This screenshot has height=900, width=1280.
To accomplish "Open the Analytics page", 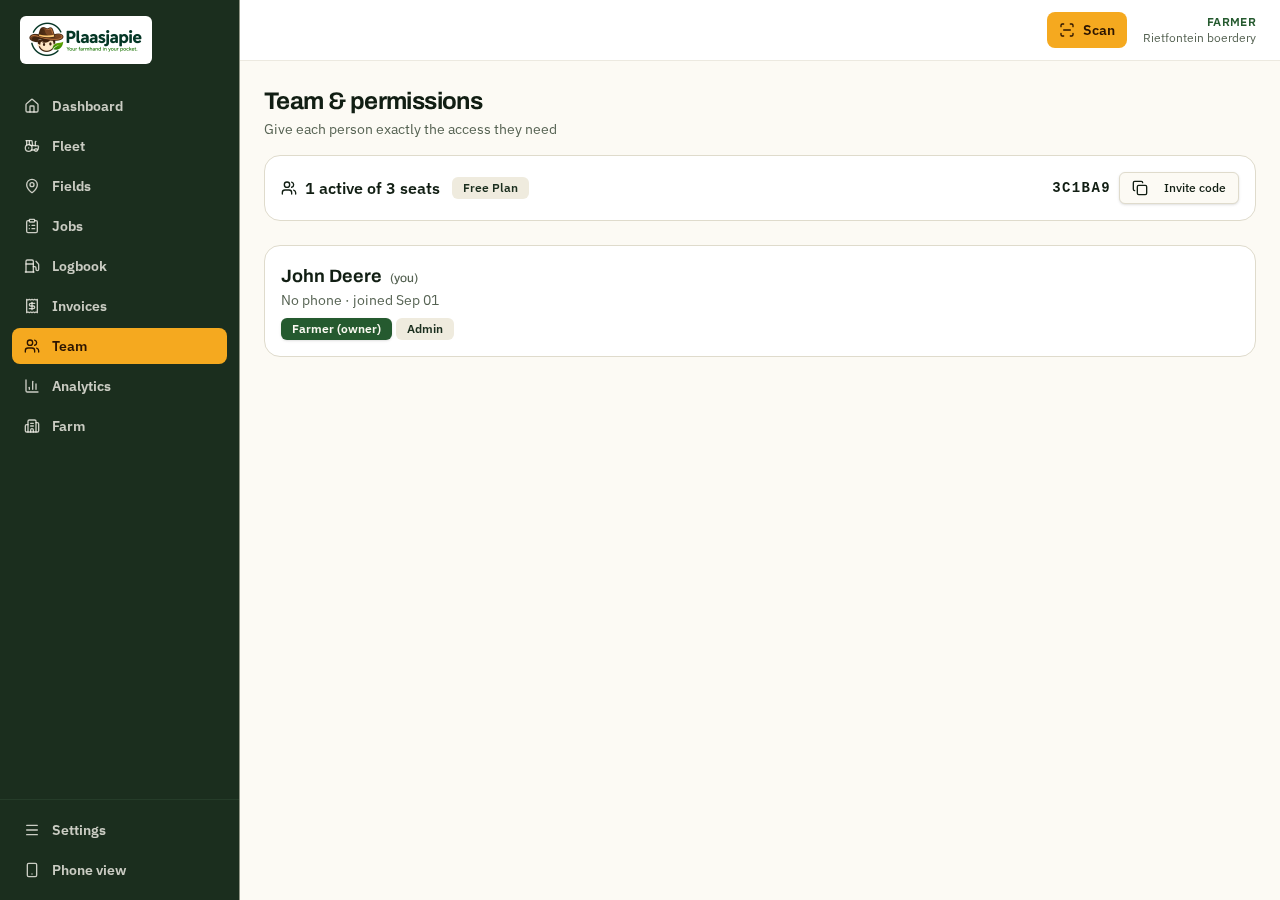I will click(119, 386).
